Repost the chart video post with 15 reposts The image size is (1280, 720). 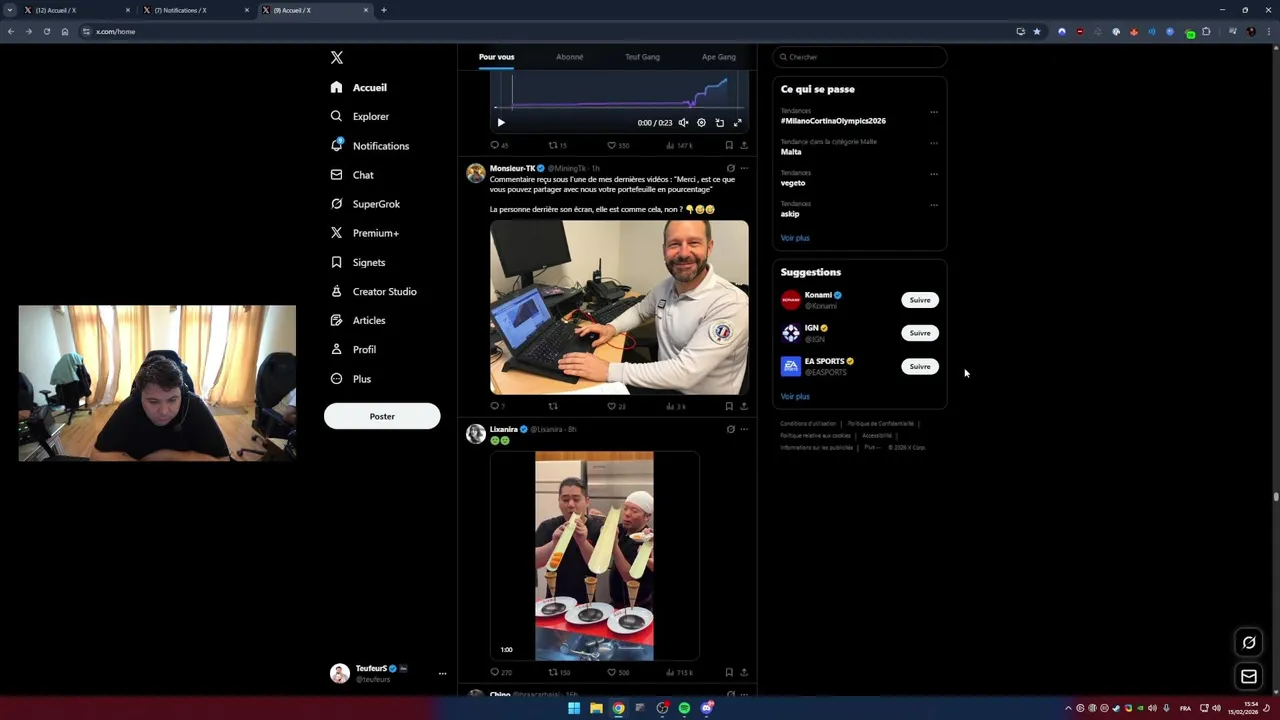point(557,145)
